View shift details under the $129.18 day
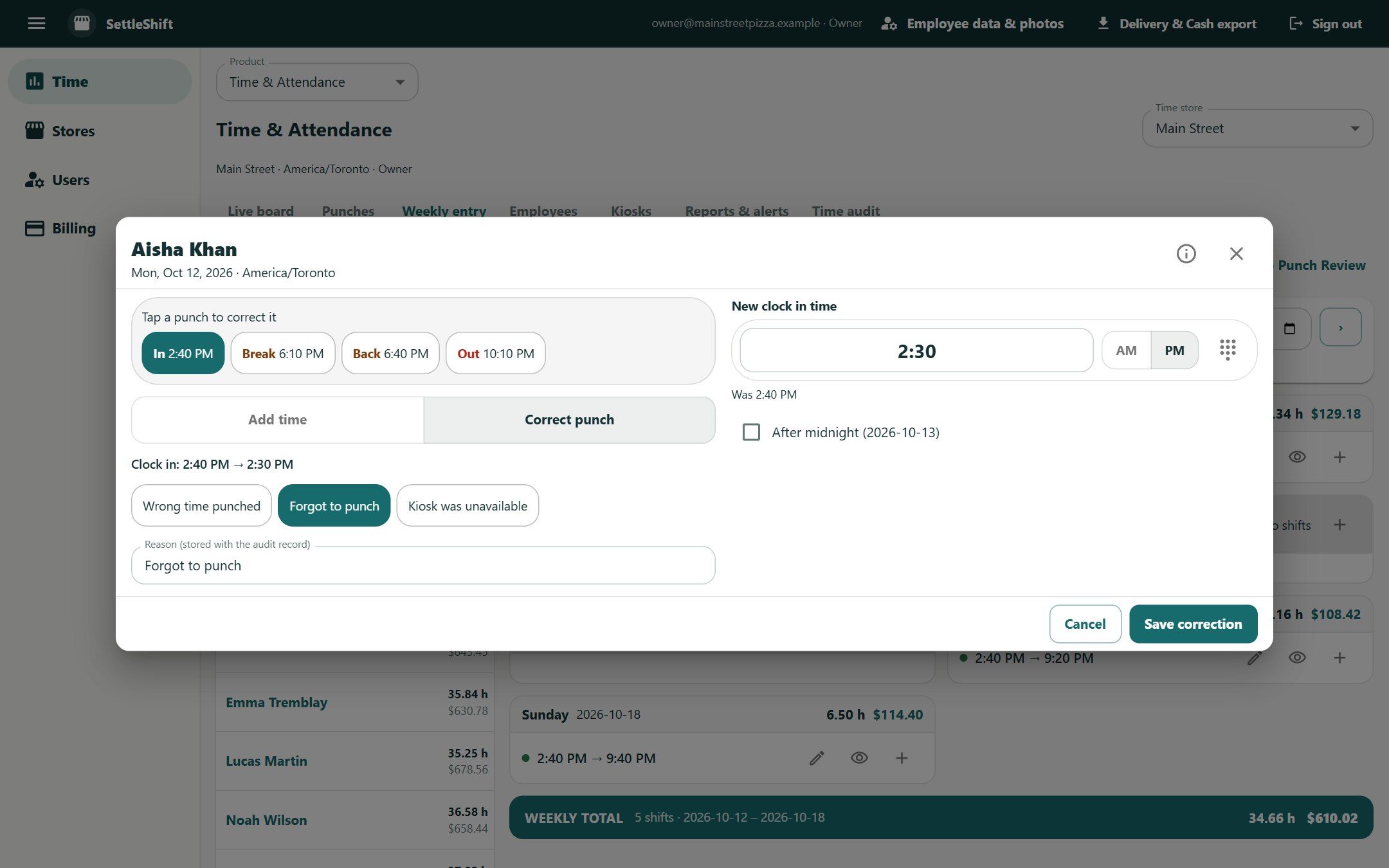The width and height of the screenshot is (1389, 868). click(x=1297, y=457)
